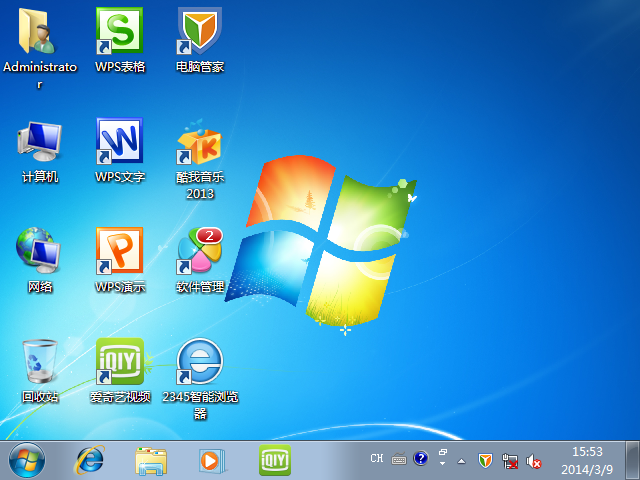Select the WPS表格 desktop shortcut
640x480 pixels.
[x=120, y=33]
